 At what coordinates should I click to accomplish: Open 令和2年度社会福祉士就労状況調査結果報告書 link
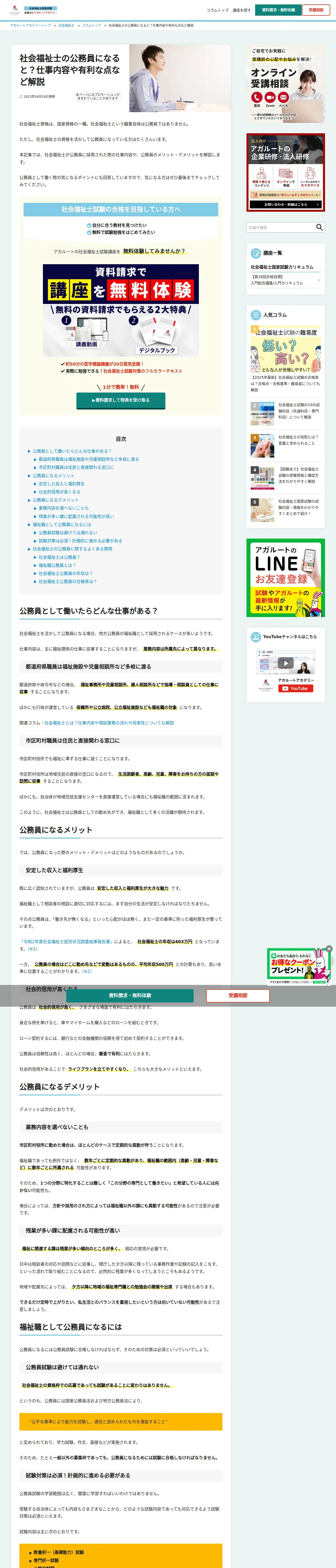coord(66,942)
